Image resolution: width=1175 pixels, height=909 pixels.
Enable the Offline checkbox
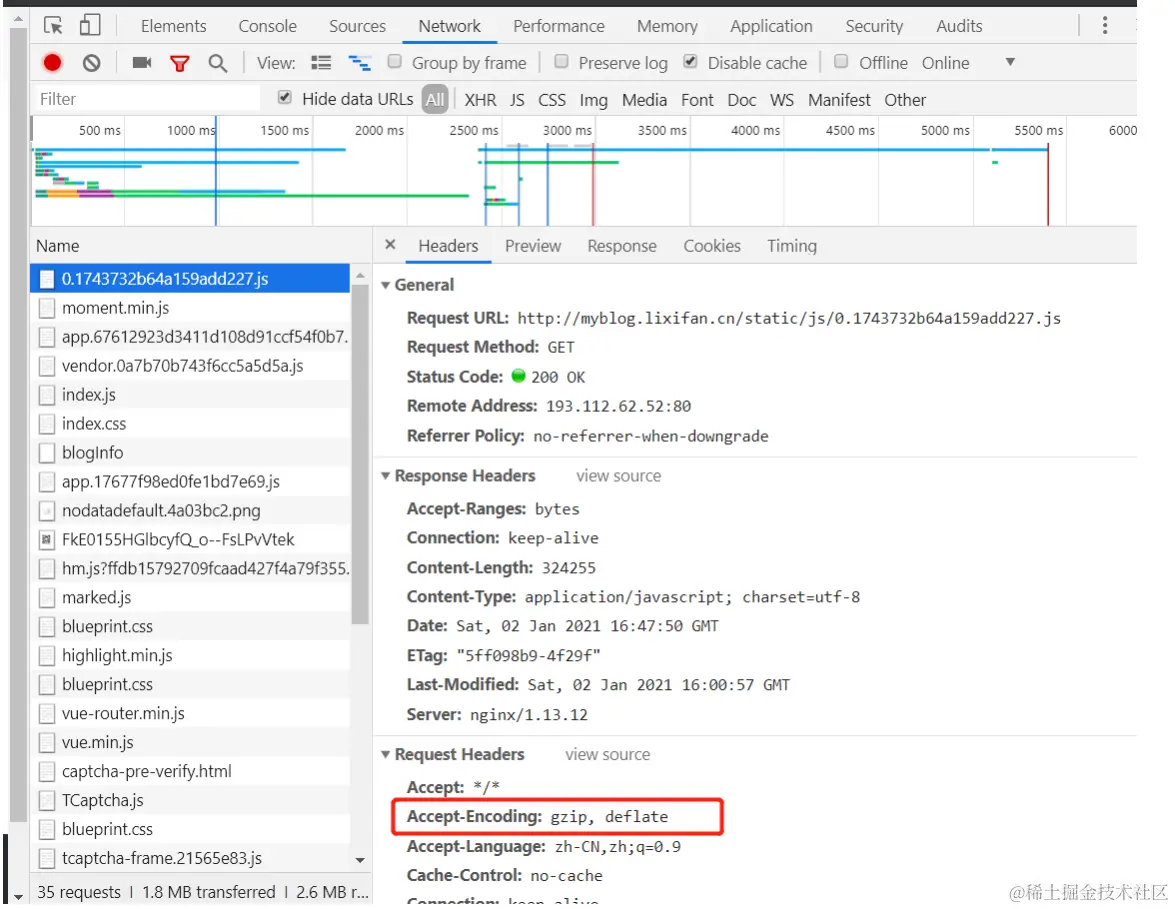[841, 61]
